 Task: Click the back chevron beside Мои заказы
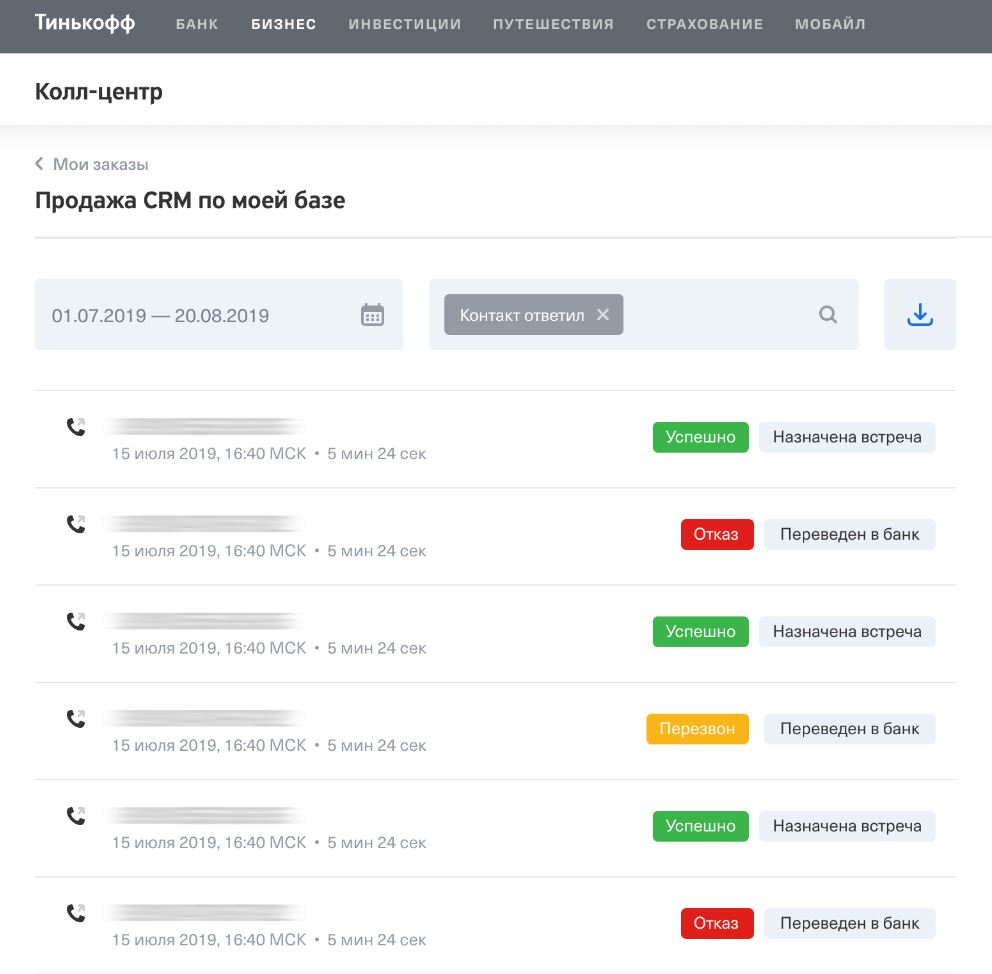[39, 163]
